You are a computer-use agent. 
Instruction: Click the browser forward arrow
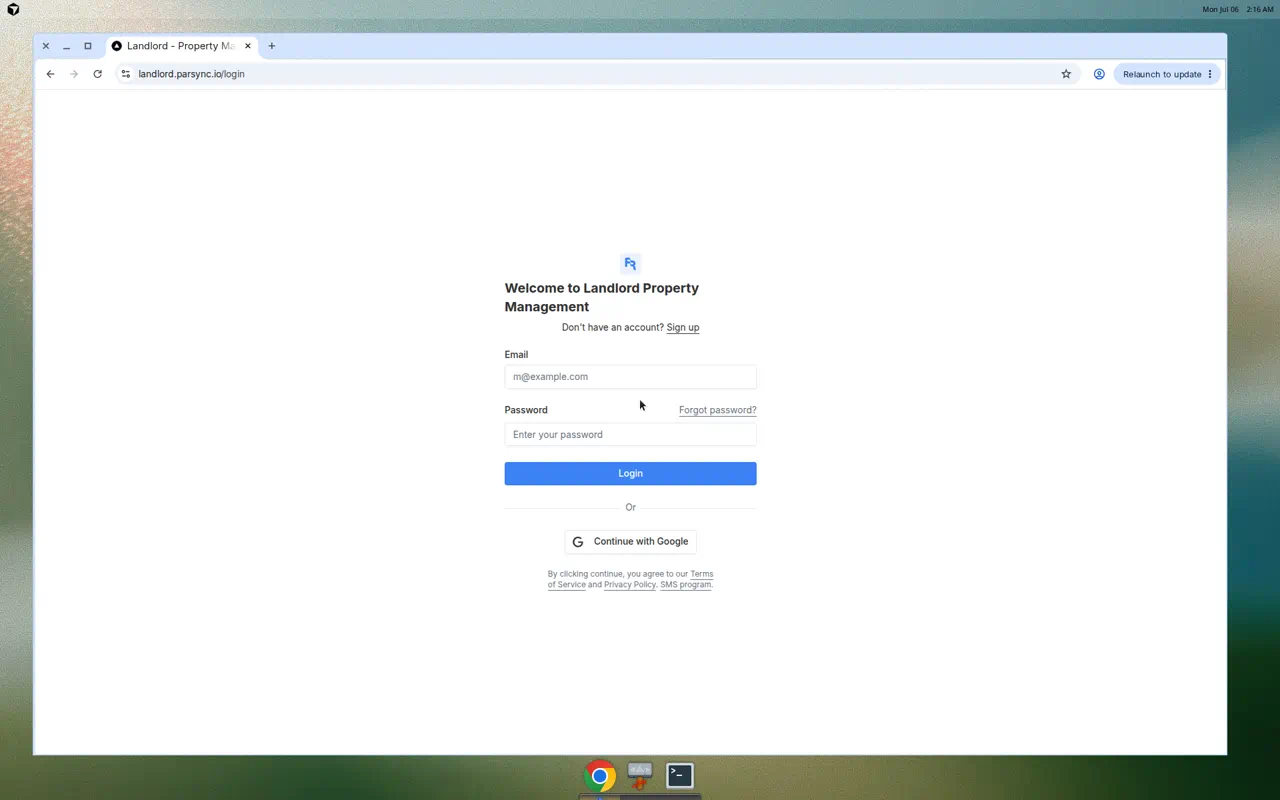pos(74,74)
